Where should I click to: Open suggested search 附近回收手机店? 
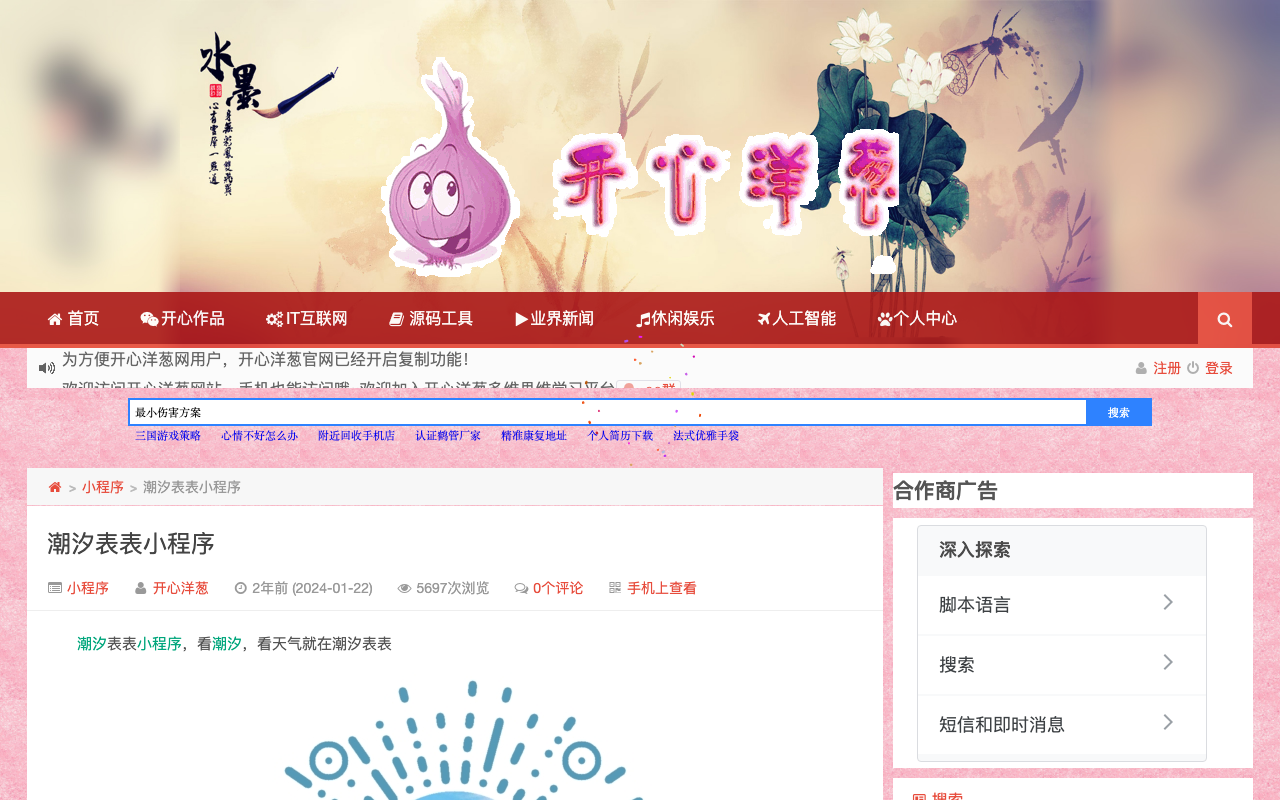(357, 436)
